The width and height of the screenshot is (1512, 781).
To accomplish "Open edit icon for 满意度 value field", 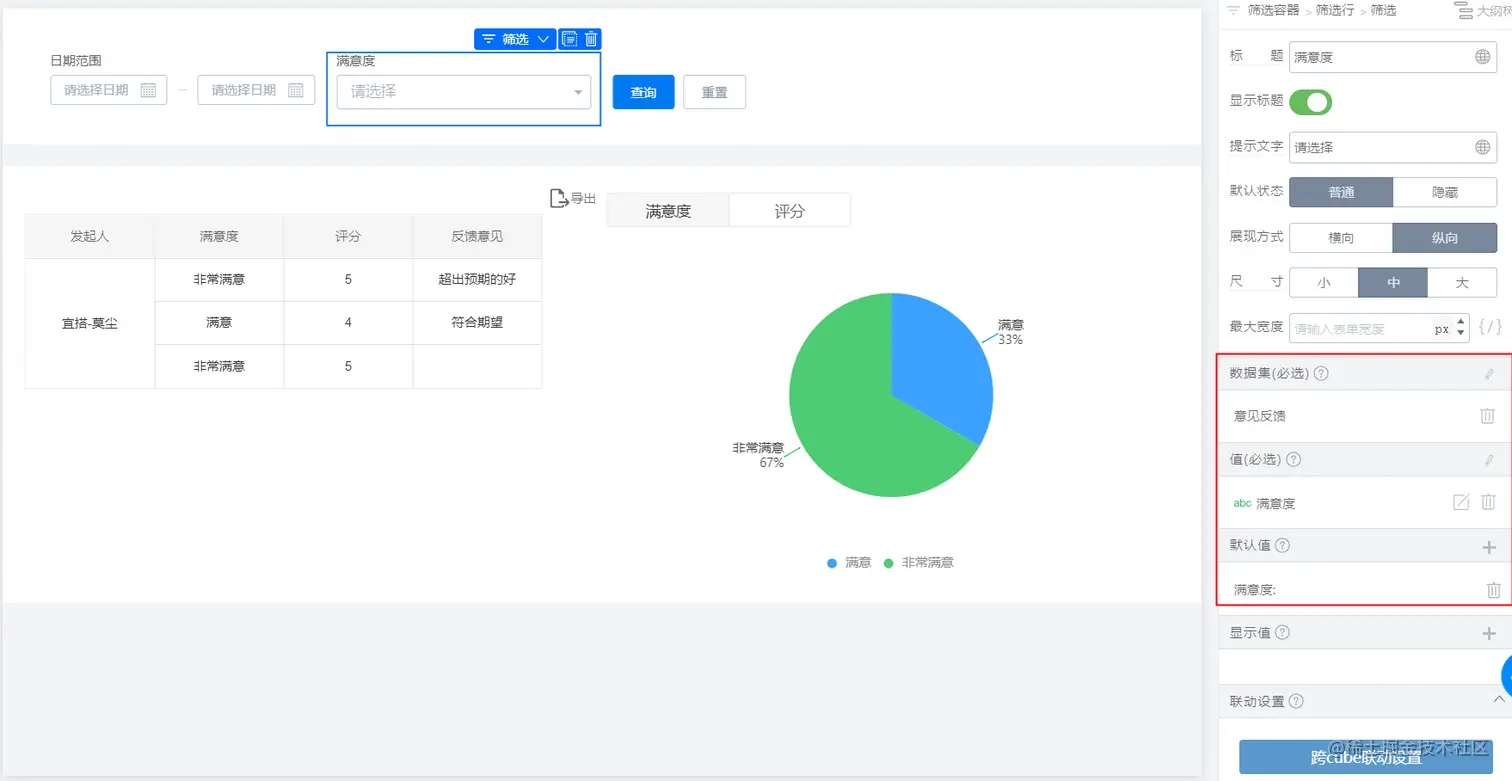I will coord(1461,503).
